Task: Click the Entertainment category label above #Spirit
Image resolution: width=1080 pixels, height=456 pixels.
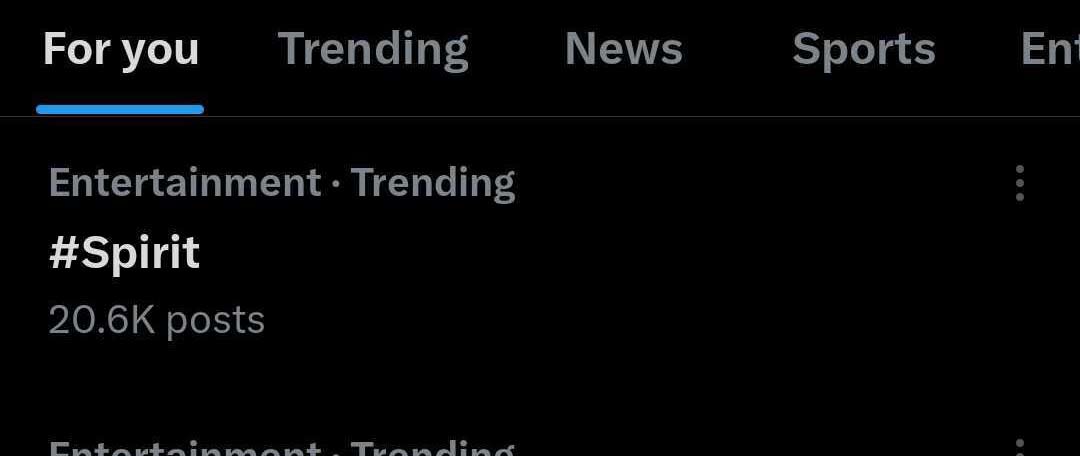Action: (184, 183)
